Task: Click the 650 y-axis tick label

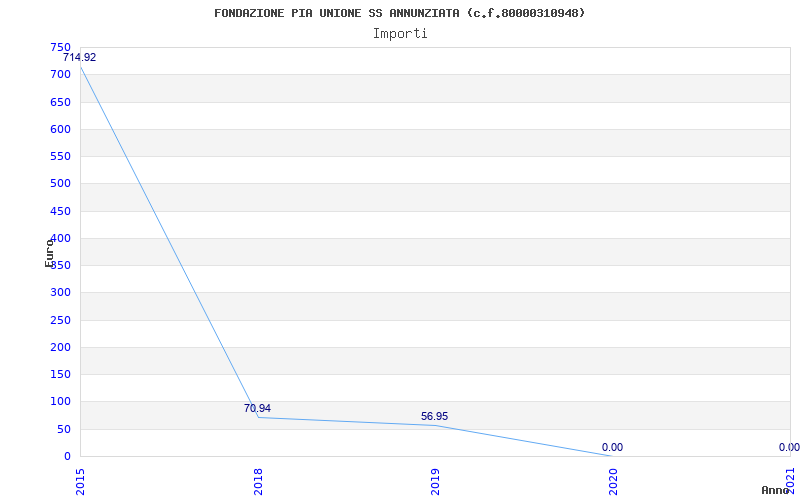Action: pyautogui.click(x=60, y=102)
